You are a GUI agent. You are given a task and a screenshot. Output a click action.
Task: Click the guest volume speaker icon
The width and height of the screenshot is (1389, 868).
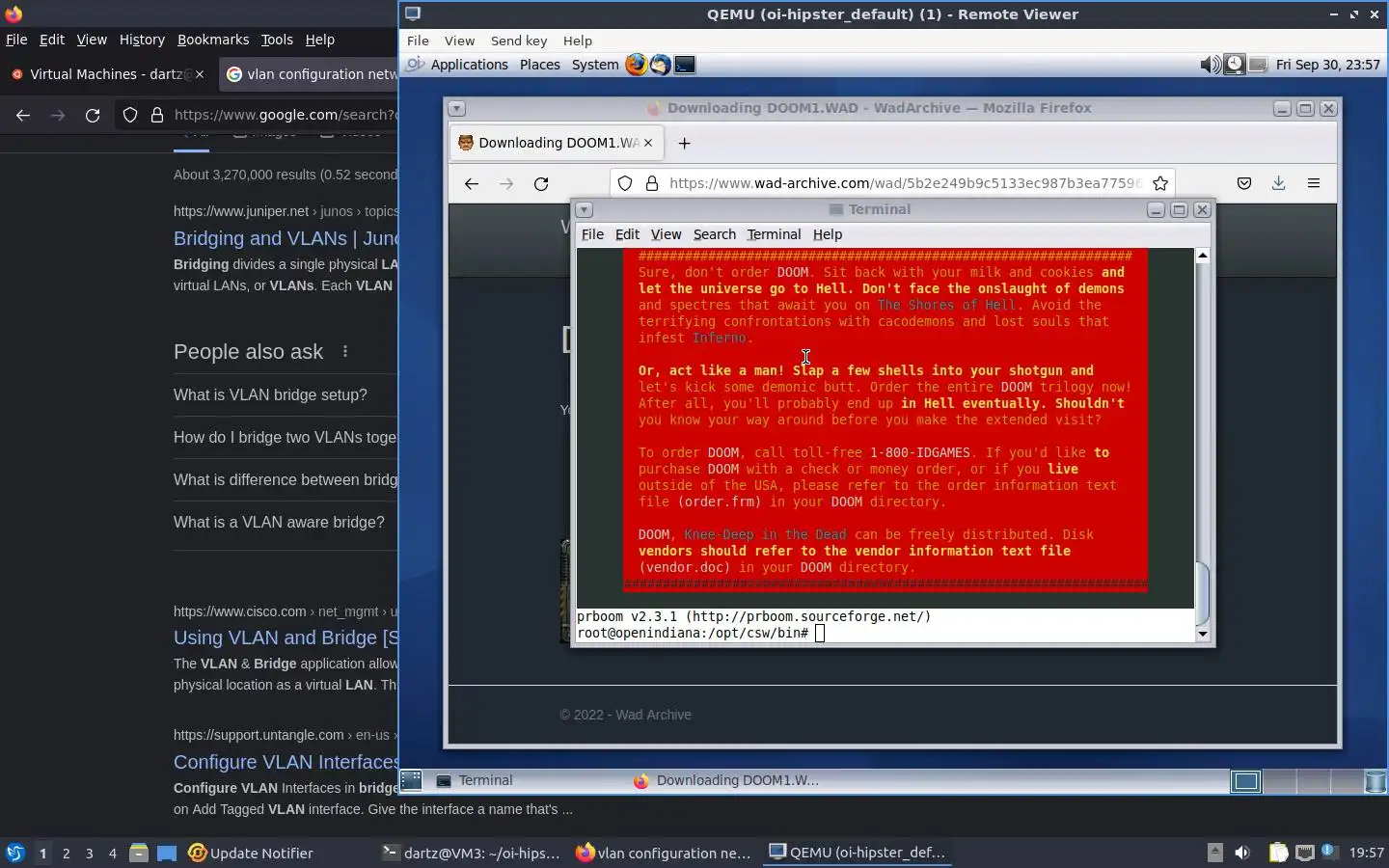point(1210,65)
